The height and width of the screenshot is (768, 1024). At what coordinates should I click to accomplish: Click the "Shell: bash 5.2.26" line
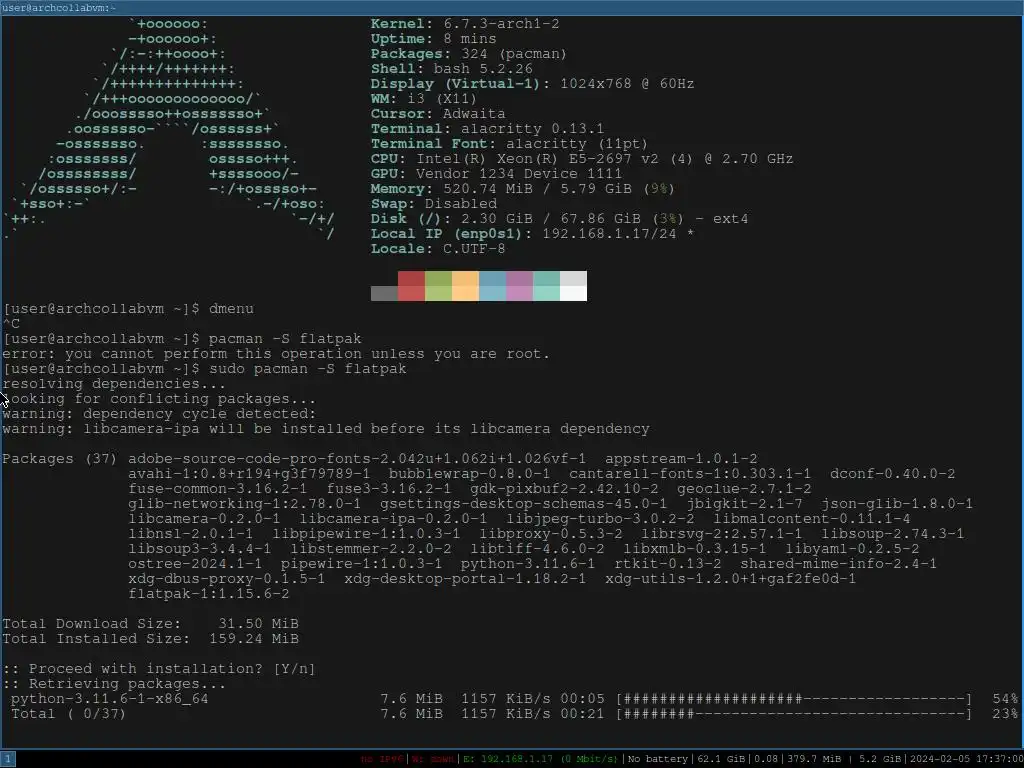(452, 69)
